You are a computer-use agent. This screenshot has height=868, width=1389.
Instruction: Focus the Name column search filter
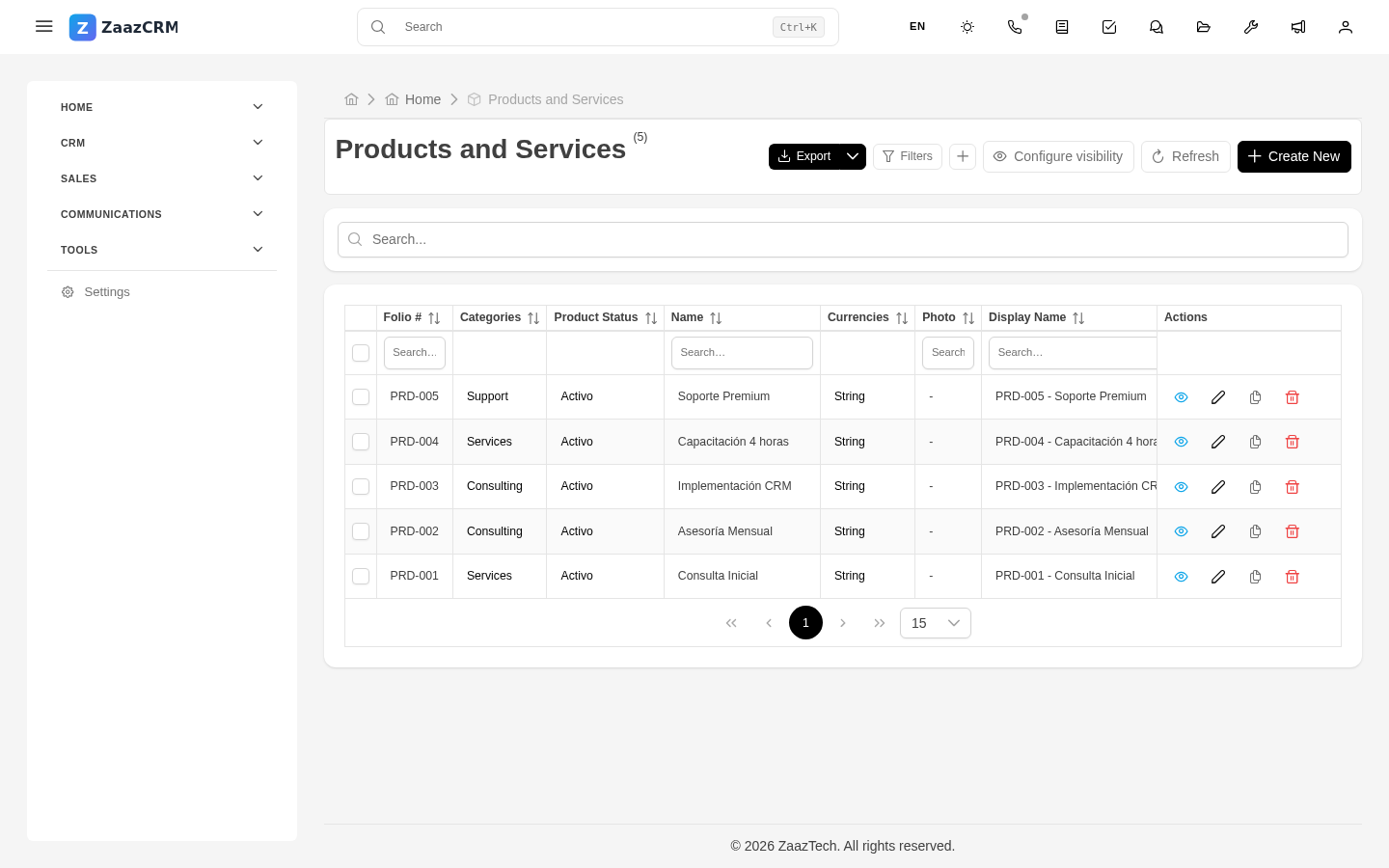click(x=742, y=353)
